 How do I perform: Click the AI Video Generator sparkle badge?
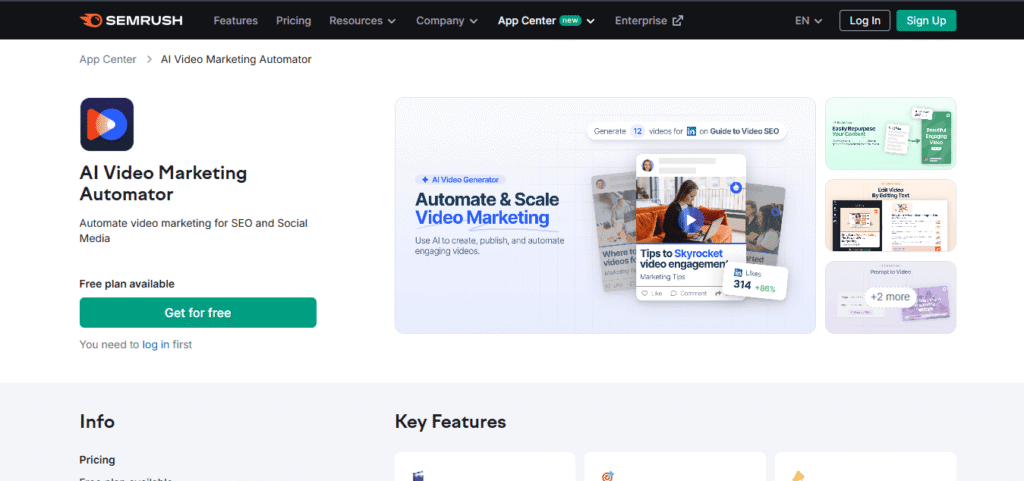click(460, 179)
